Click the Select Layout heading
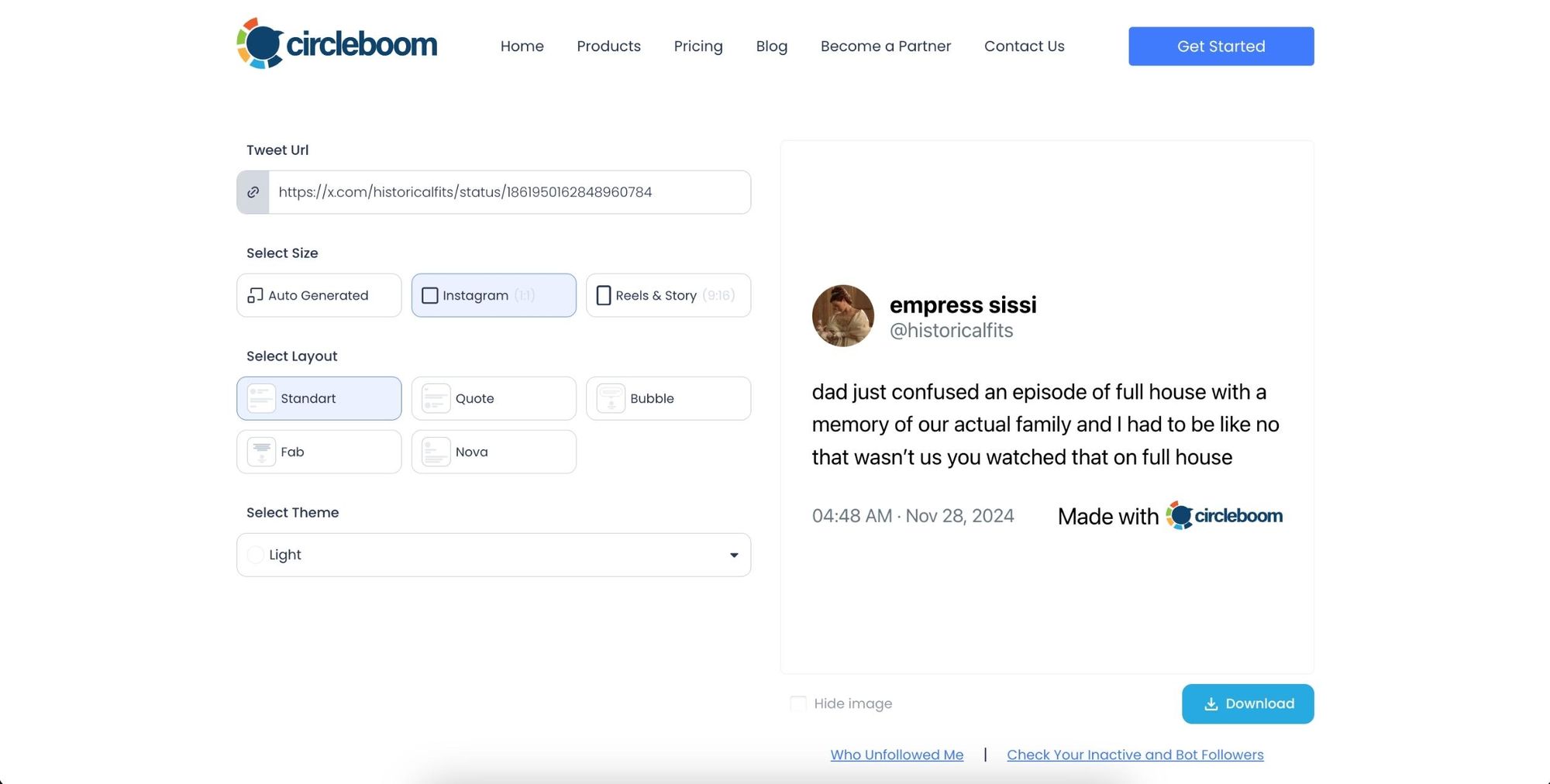Viewport: 1550px width, 784px height. coord(292,356)
